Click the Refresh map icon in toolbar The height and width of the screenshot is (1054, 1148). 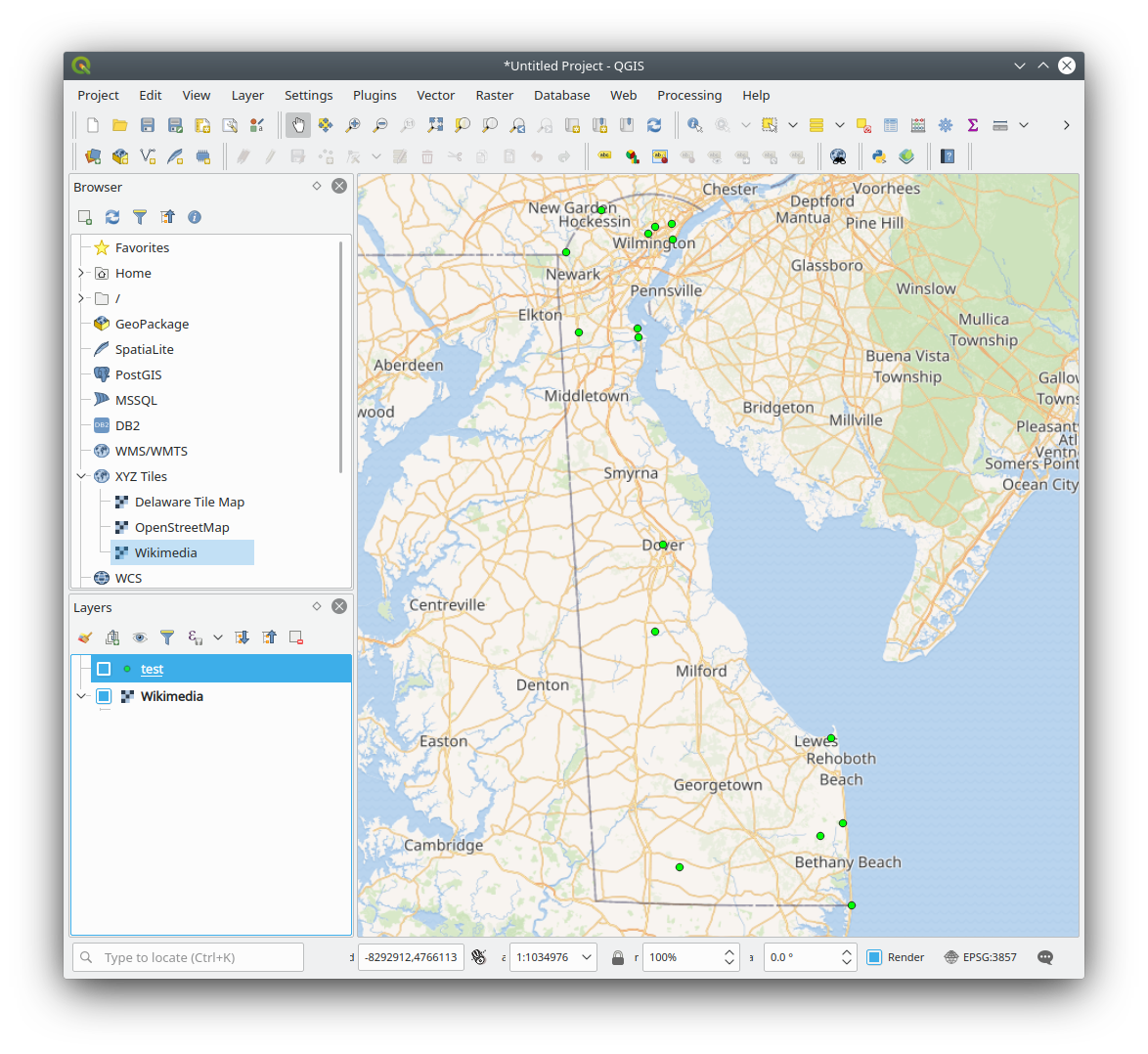coord(654,125)
